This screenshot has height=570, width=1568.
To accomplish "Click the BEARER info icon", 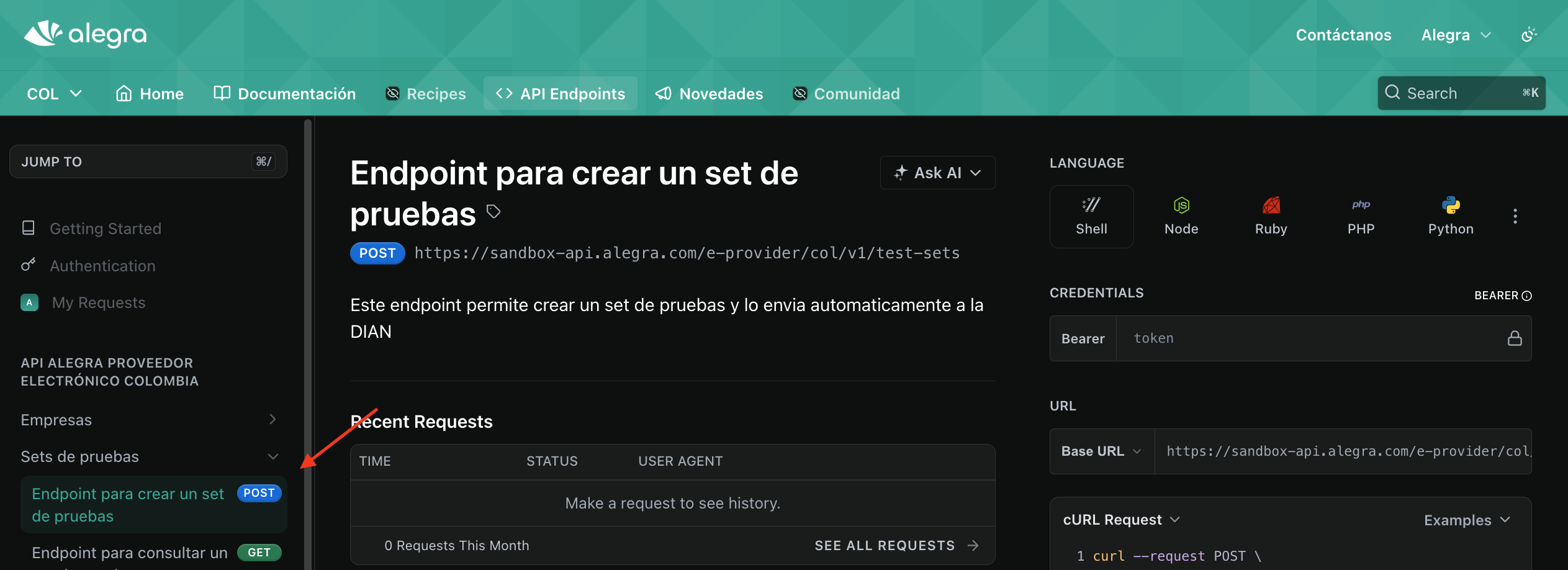I will (x=1527, y=296).
